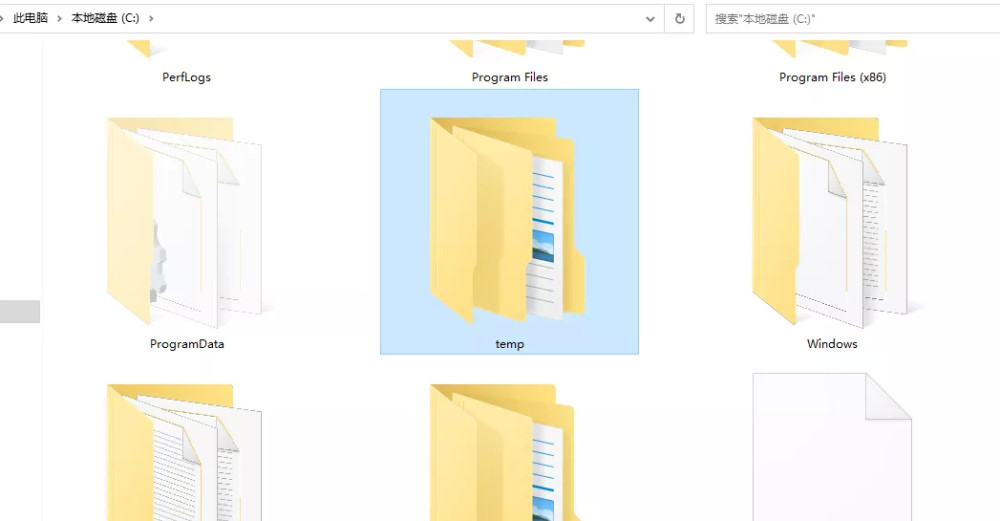Click the Program Files (x86) label
This screenshot has height=521, width=1000.
pyautogui.click(x=832, y=77)
